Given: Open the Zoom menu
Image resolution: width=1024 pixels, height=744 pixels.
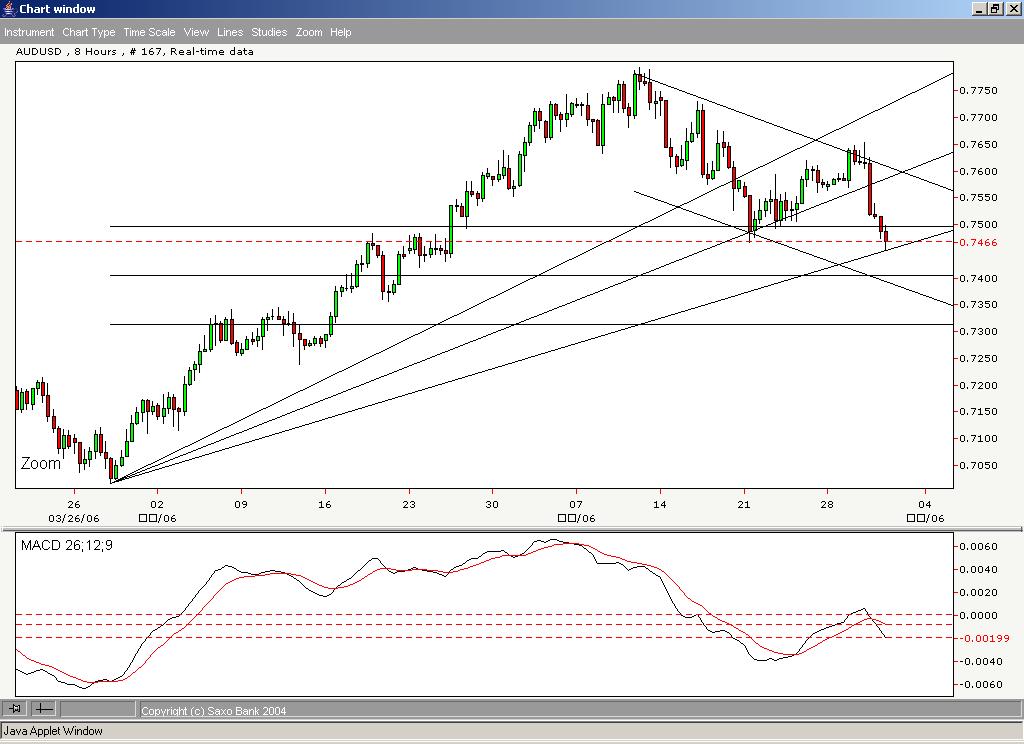Looking at the screenshot, I should pos(309,32).
